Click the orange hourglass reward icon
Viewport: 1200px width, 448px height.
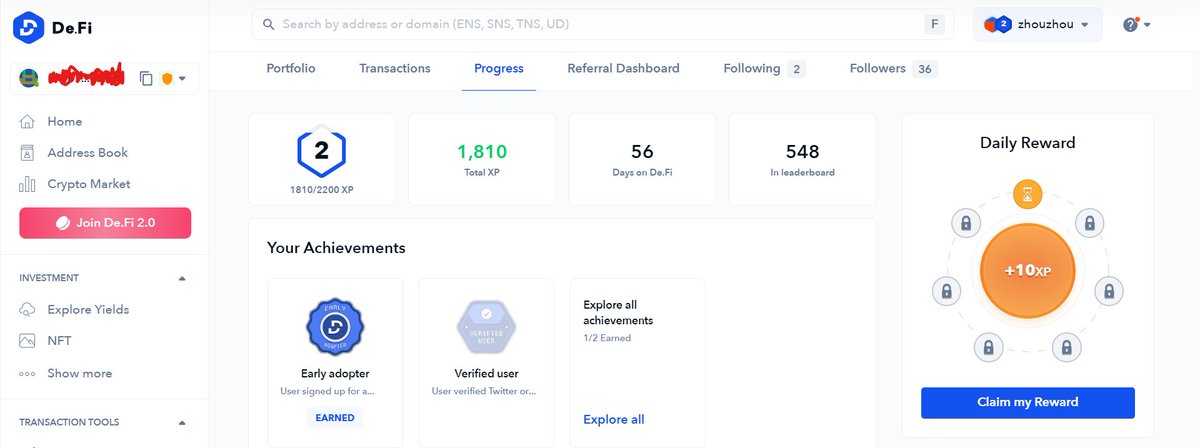click(x=1027, y=194)
